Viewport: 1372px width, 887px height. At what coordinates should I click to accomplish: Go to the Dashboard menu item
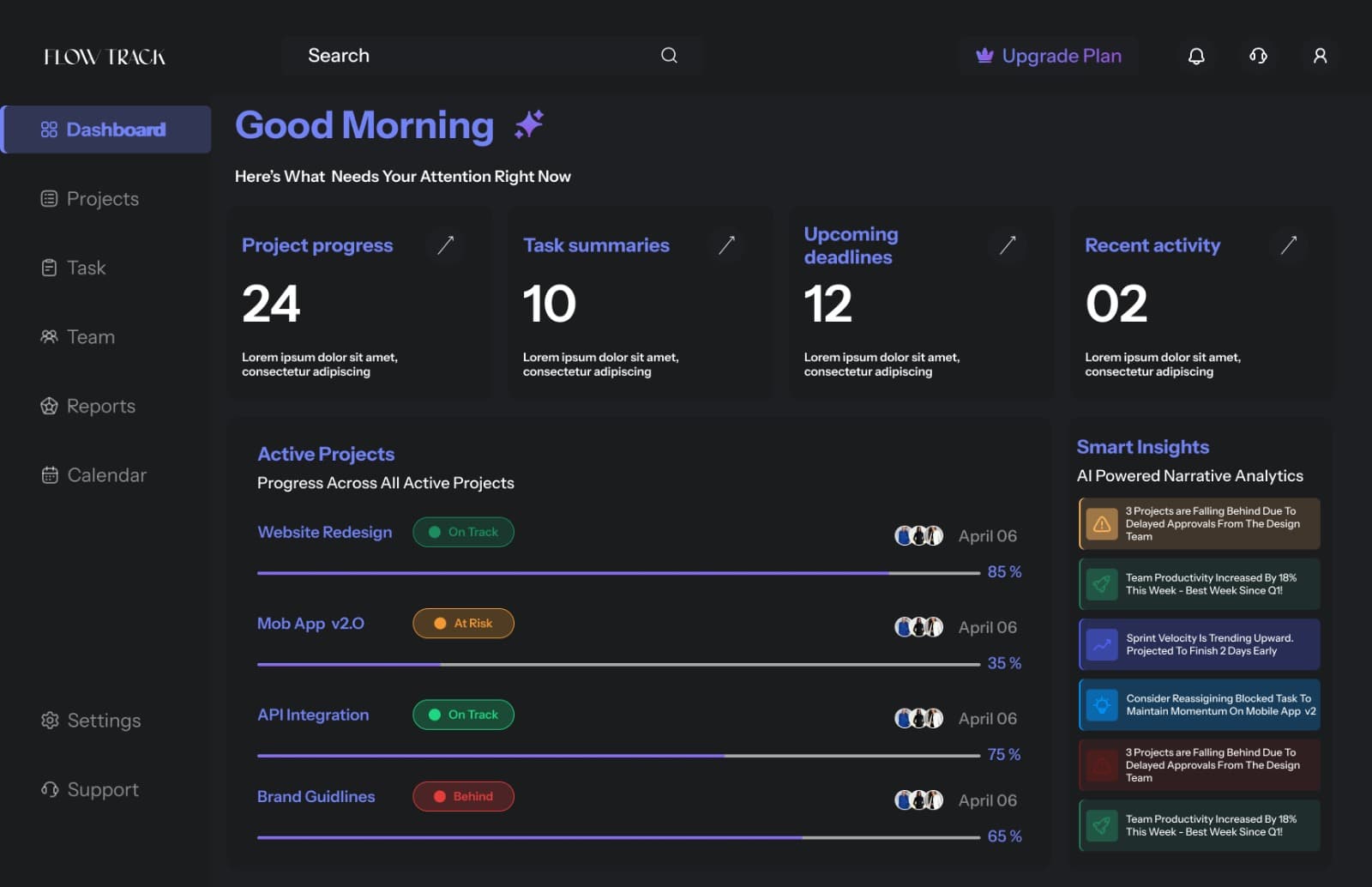(x=106, y=130)
